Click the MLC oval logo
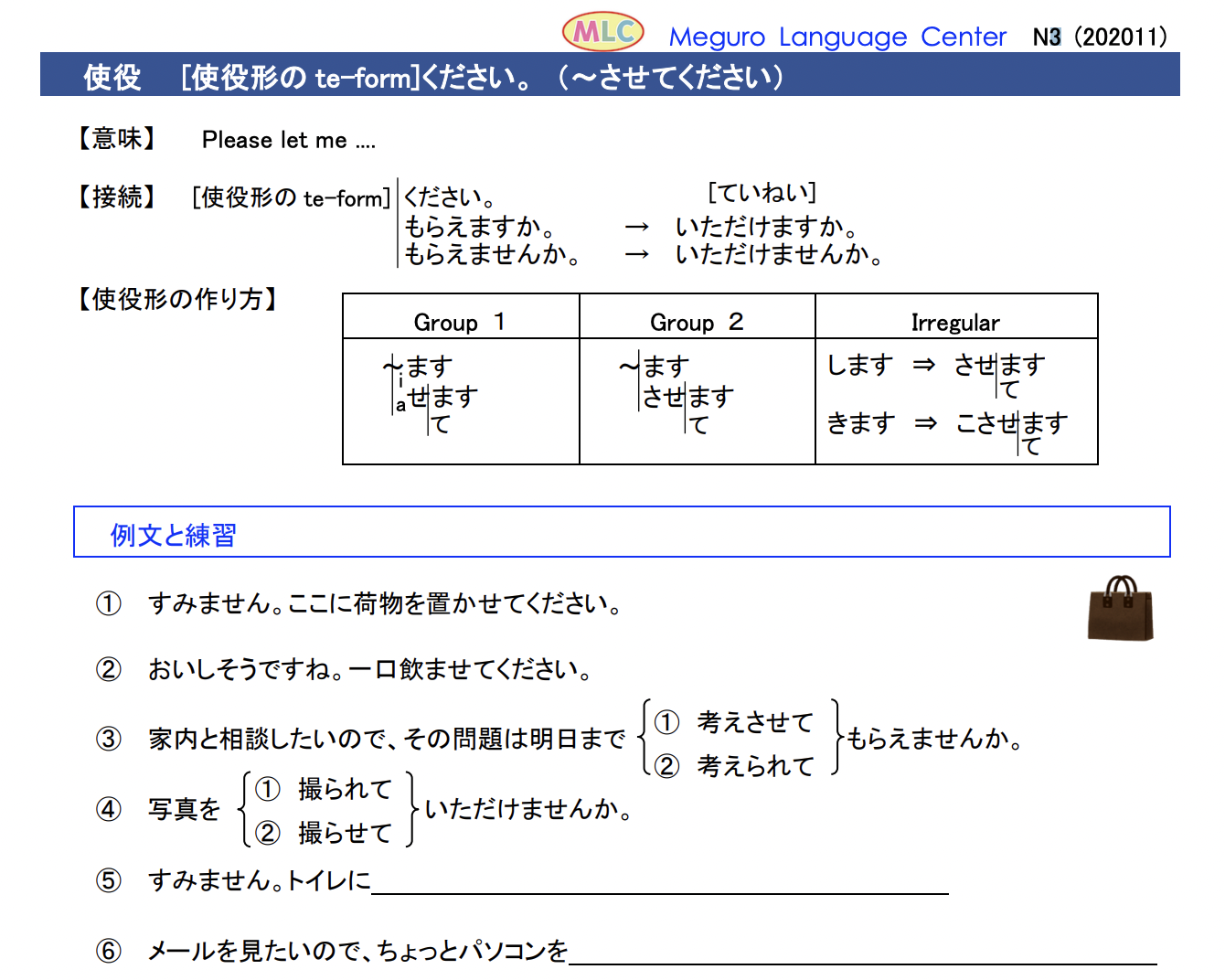This screenshot has width=1225, height=980. tap(602, 32)
